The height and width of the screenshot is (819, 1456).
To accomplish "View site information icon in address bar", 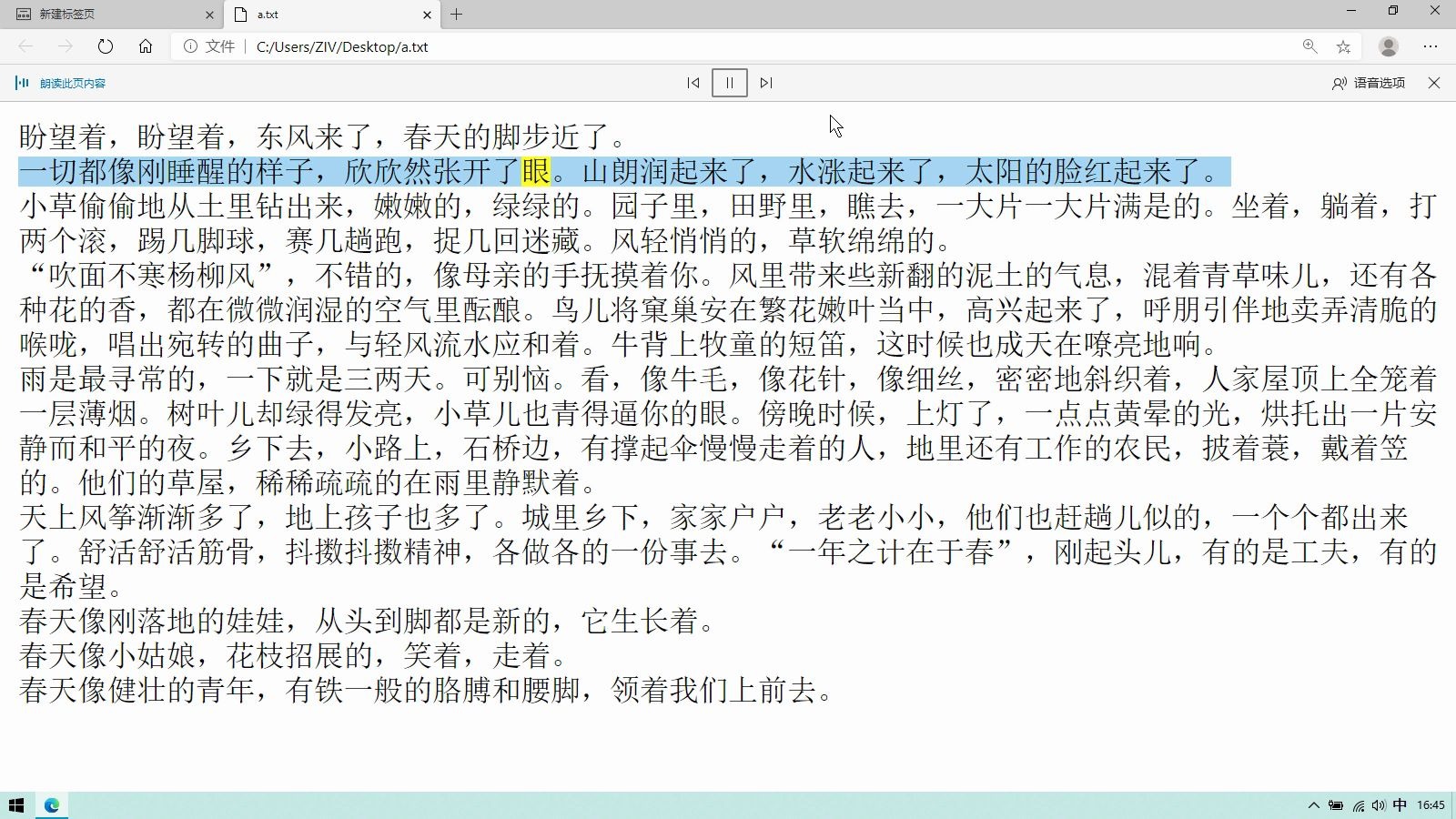I will coord(190,46).
